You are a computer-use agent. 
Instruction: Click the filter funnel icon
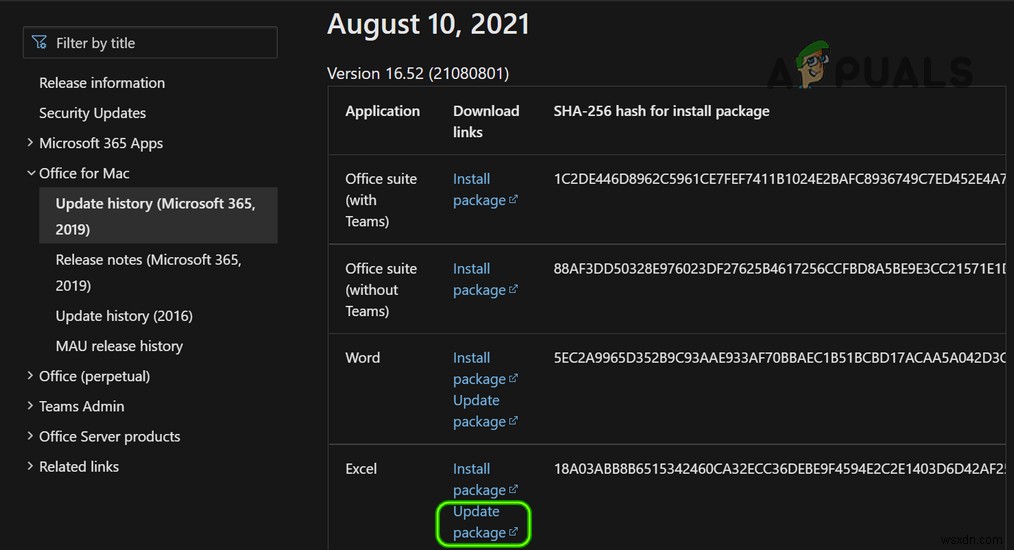point(39,43)
